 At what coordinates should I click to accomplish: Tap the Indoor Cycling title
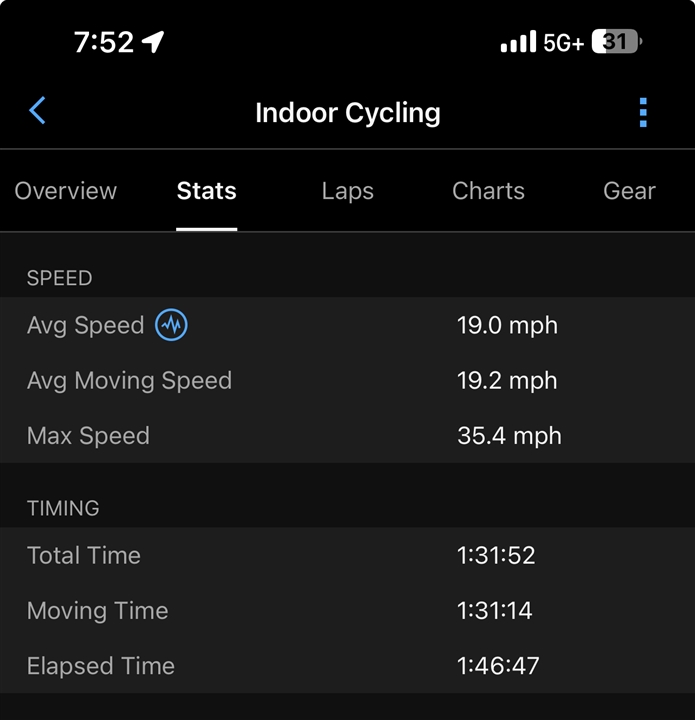click(x=348, y=112)
